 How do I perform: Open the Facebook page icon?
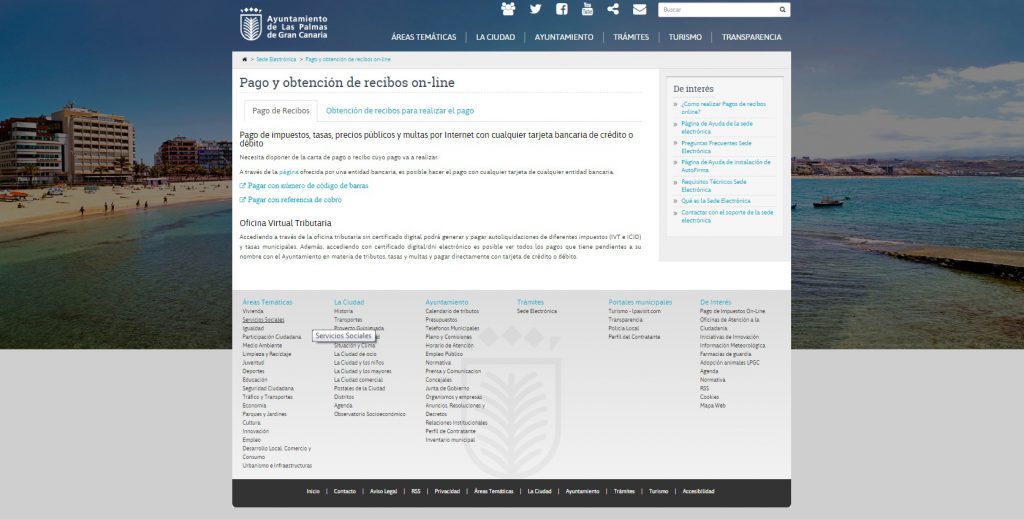[561, 9]
